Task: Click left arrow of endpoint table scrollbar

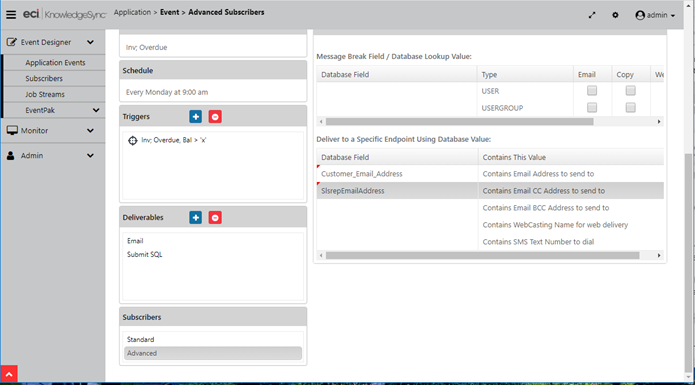Action: (321, 256)
